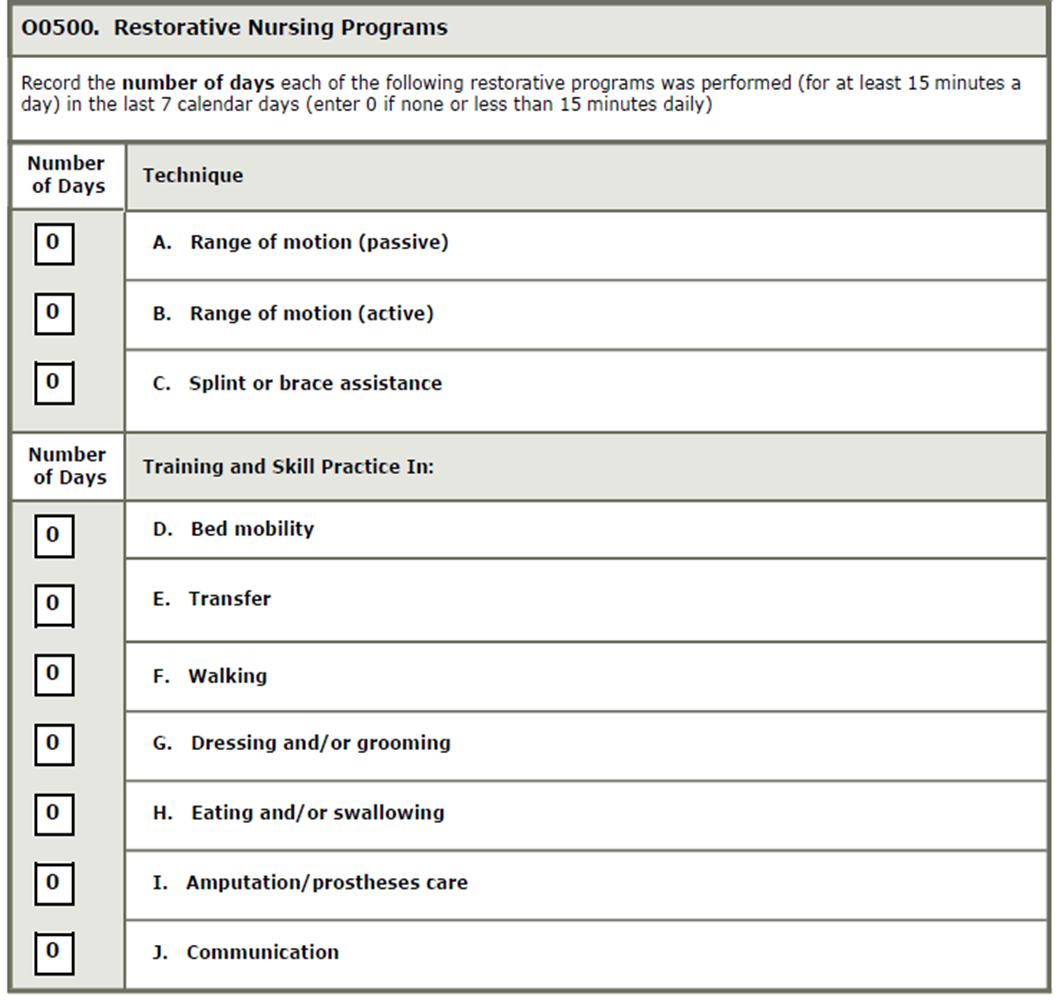Select the Amputation/prostheses care label
The height and width of the screenshot is (1003, 1063).
pos(326,883)
